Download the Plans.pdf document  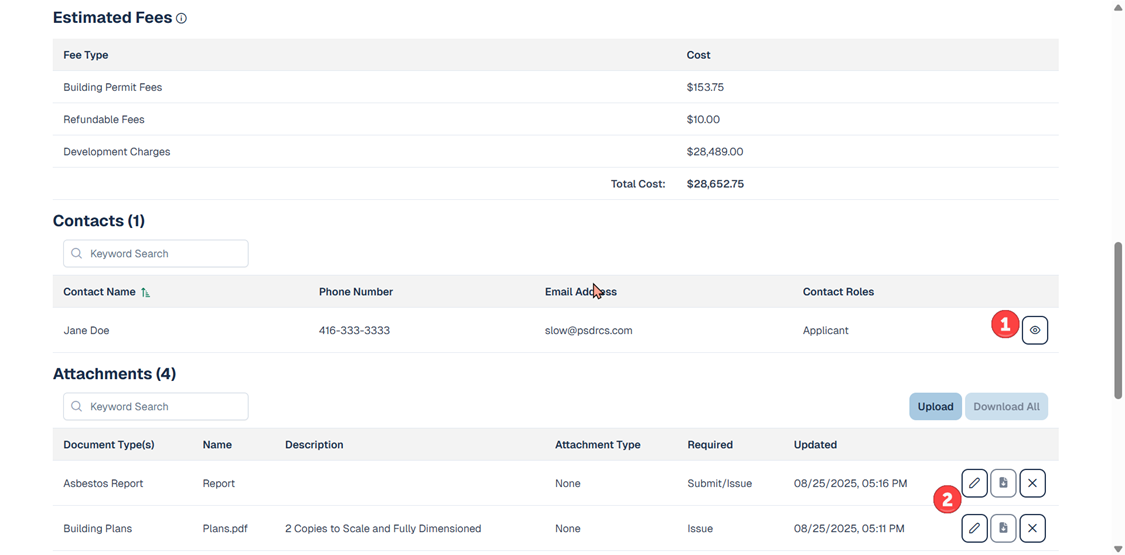point(1003,528)
